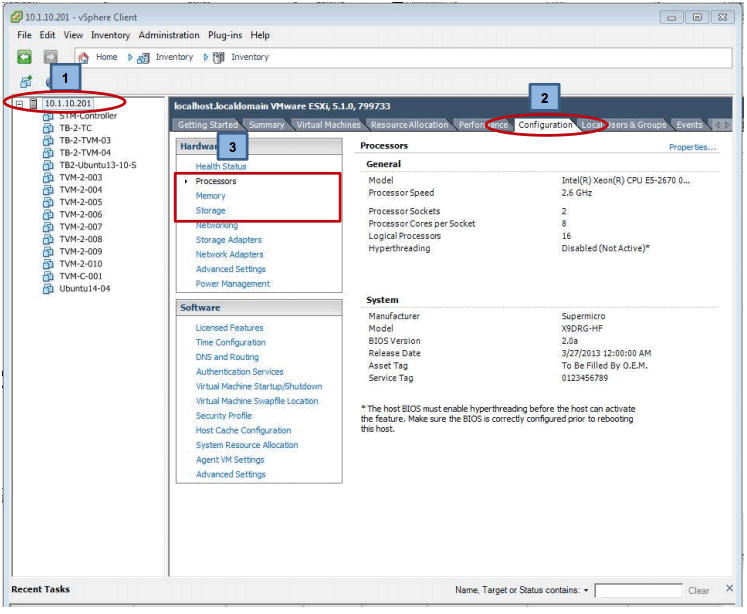This screenshot has height=614, width=747.
Task: Open the hardware Storage link
Action: pyautogui.click(x=210, y=211)
